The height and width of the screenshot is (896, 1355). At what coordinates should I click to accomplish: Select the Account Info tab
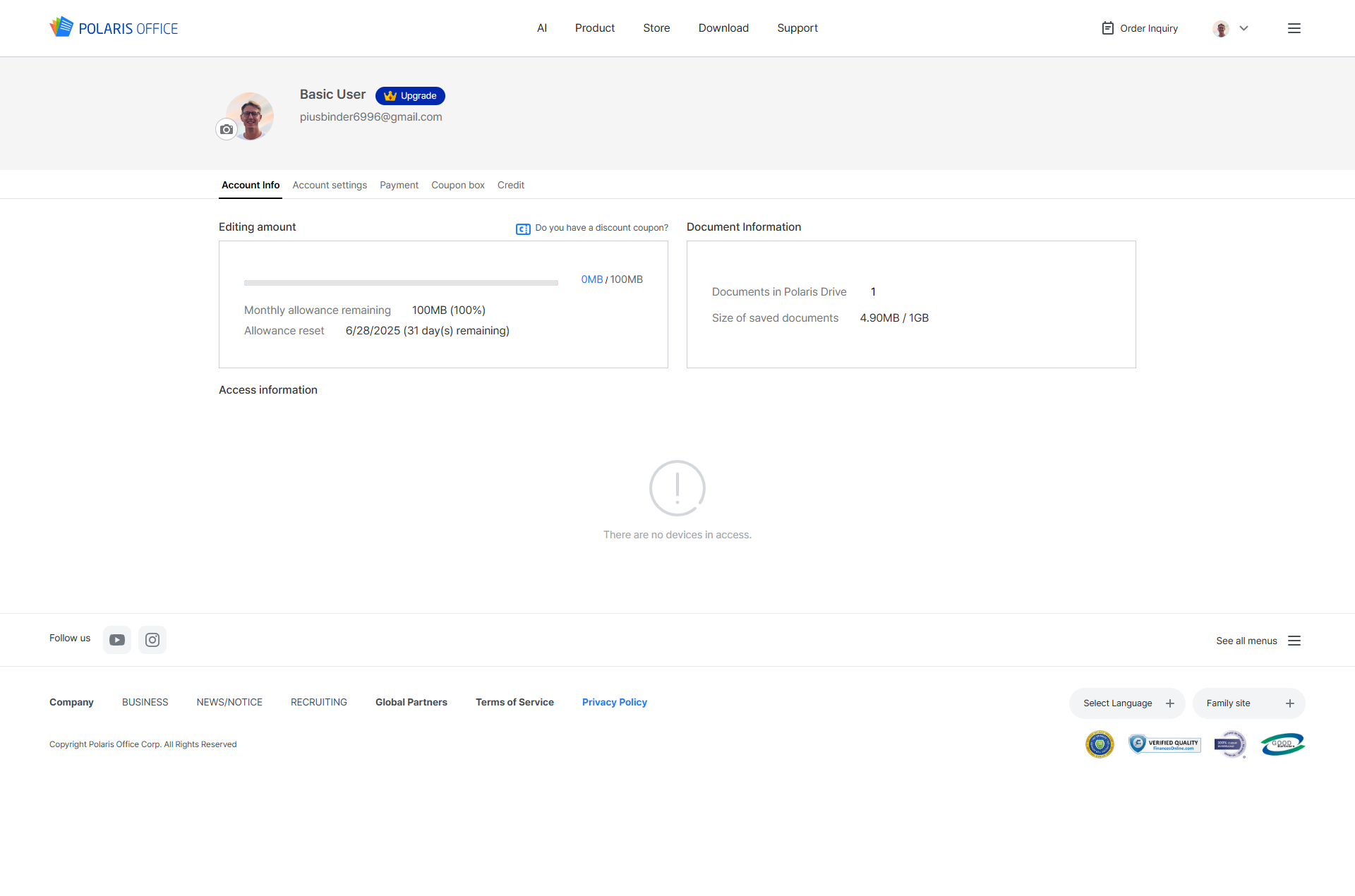(x=251, y=185)
